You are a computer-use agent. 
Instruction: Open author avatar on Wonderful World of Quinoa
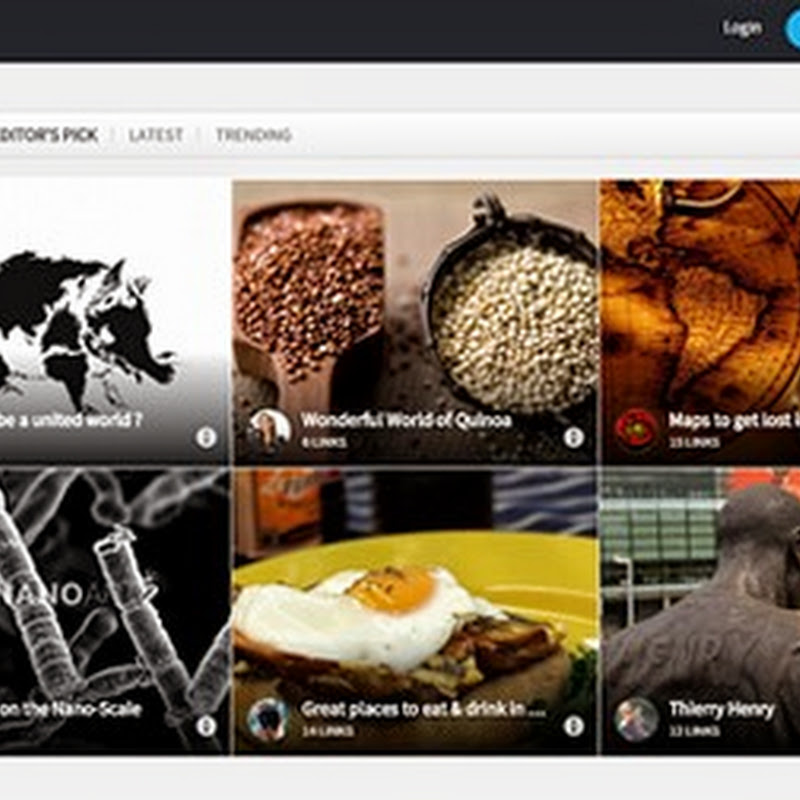coord(269,430)
